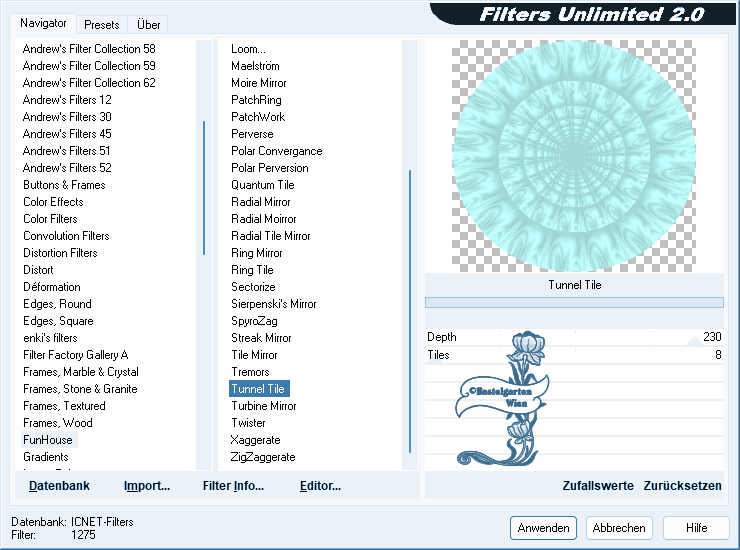Select Andrew's Filters 45

67,134
